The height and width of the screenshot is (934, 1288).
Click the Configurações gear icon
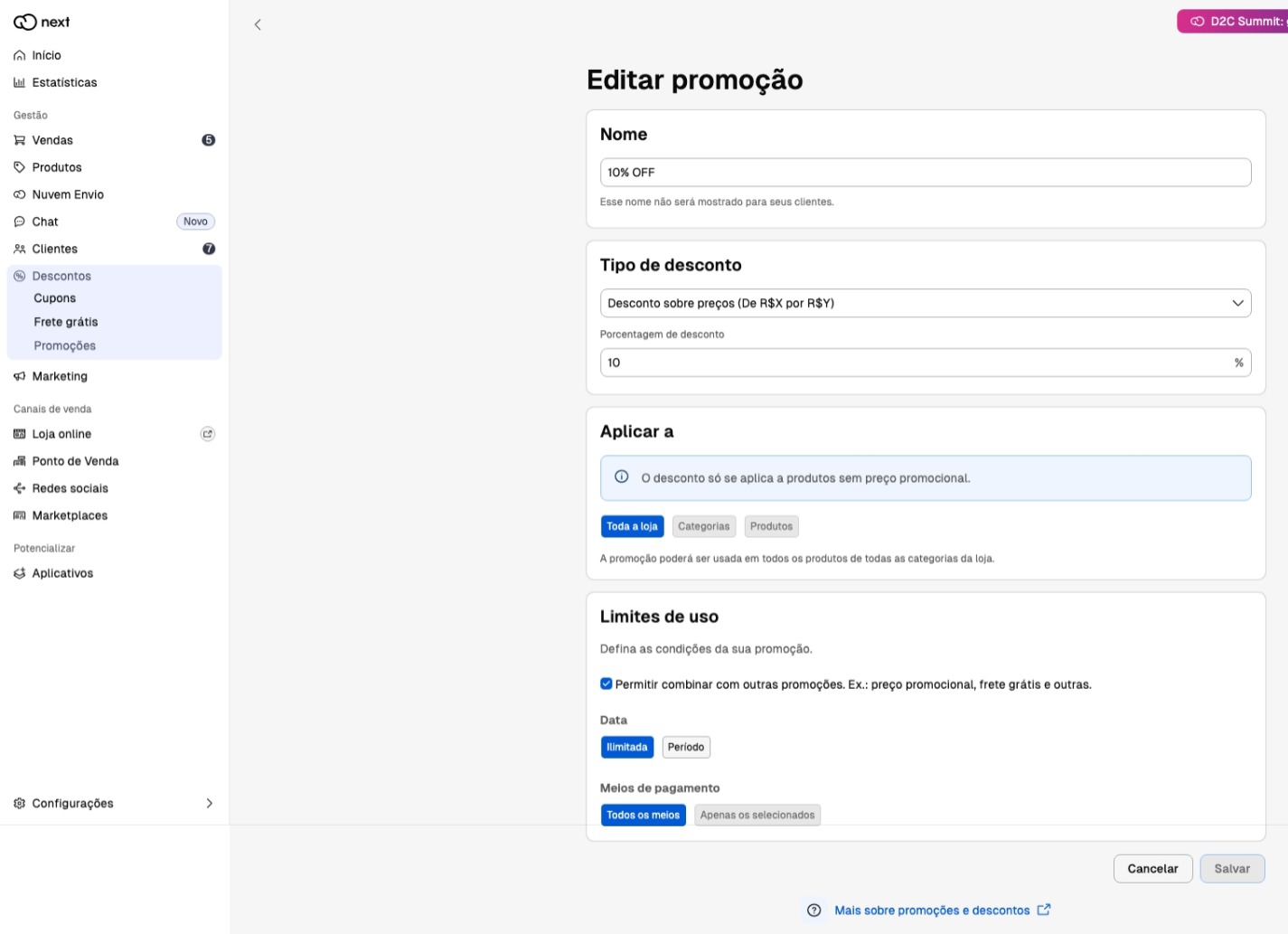click(20, 804)
